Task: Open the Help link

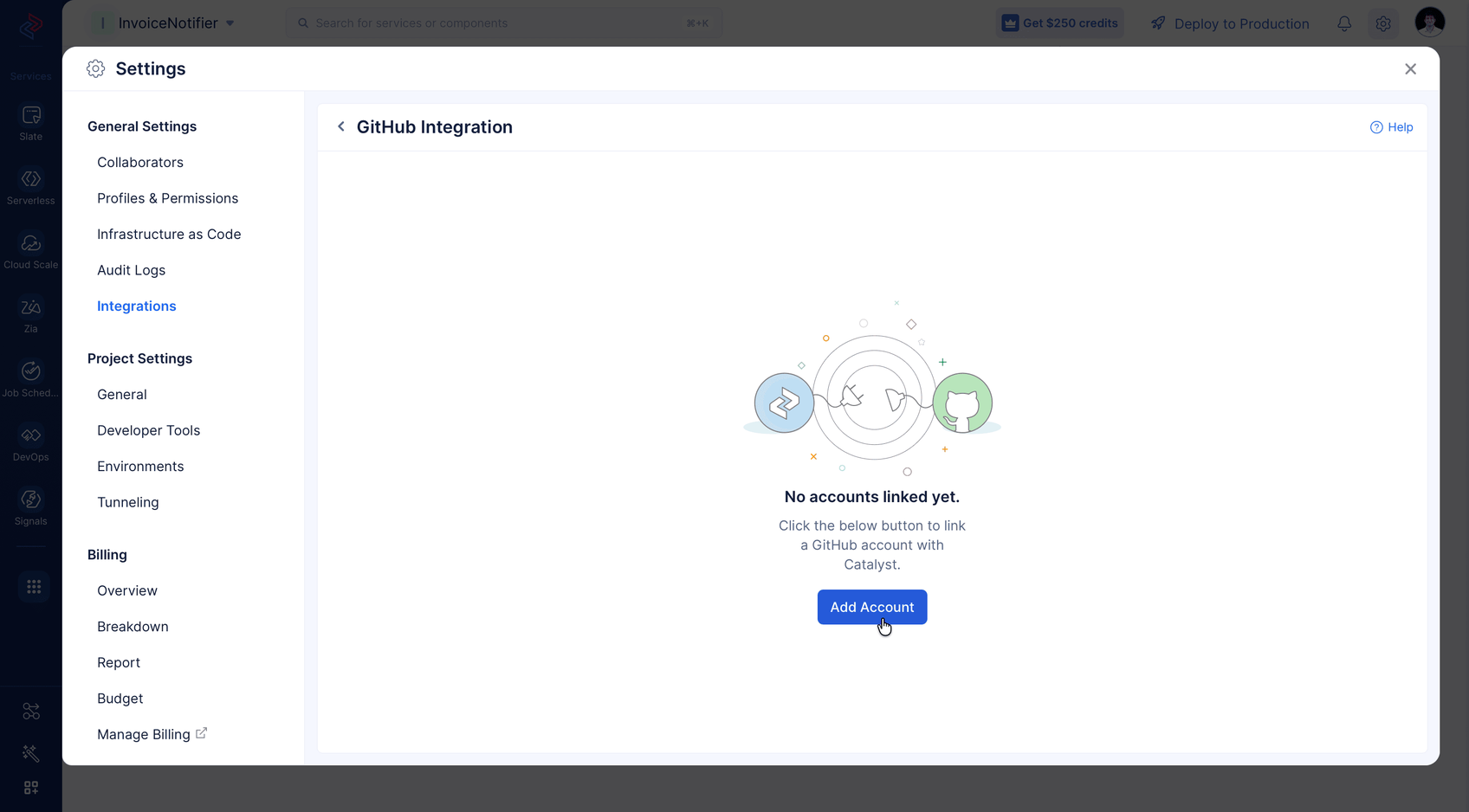Action: pos(1391,127)
